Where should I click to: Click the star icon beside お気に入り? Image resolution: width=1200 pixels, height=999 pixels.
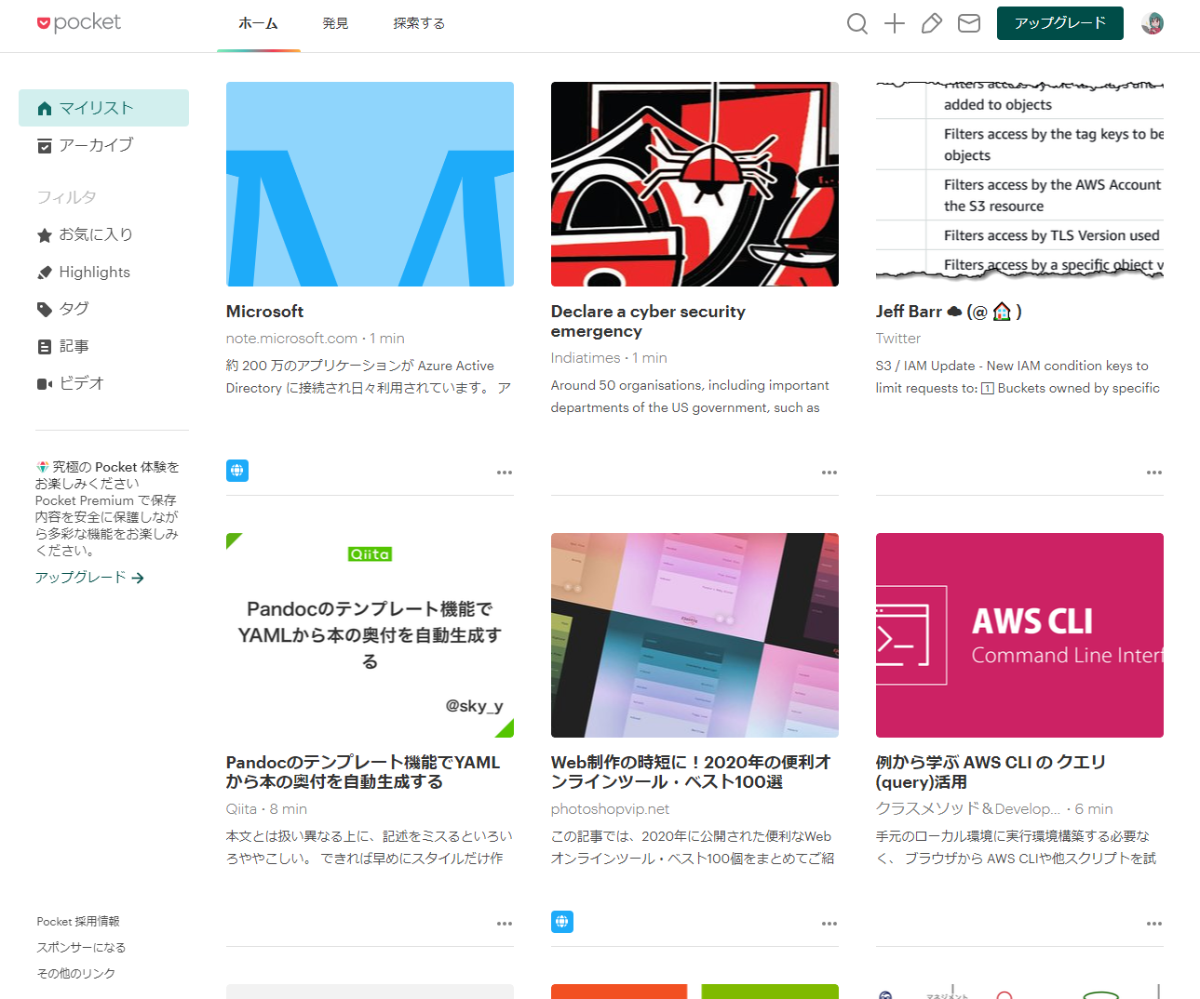[44, 235]
